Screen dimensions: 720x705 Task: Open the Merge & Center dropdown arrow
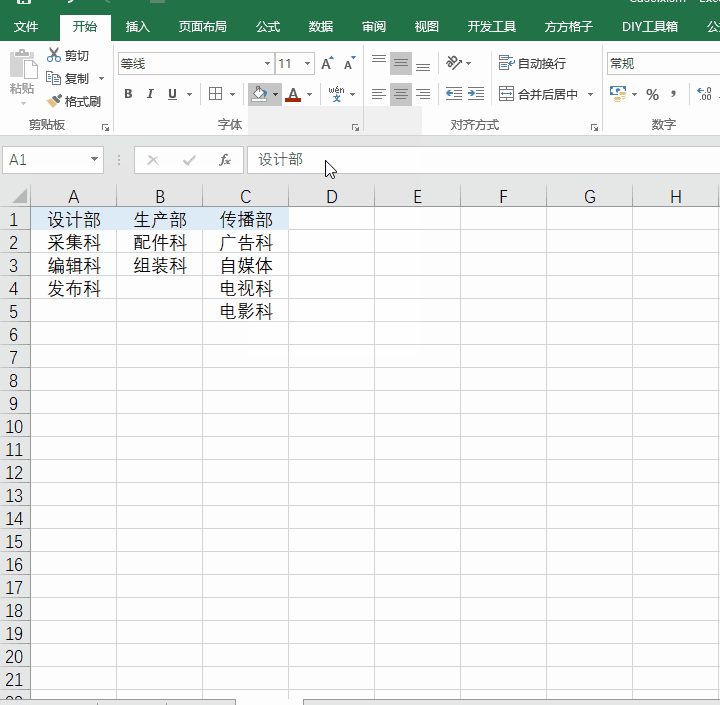[591, 94]
